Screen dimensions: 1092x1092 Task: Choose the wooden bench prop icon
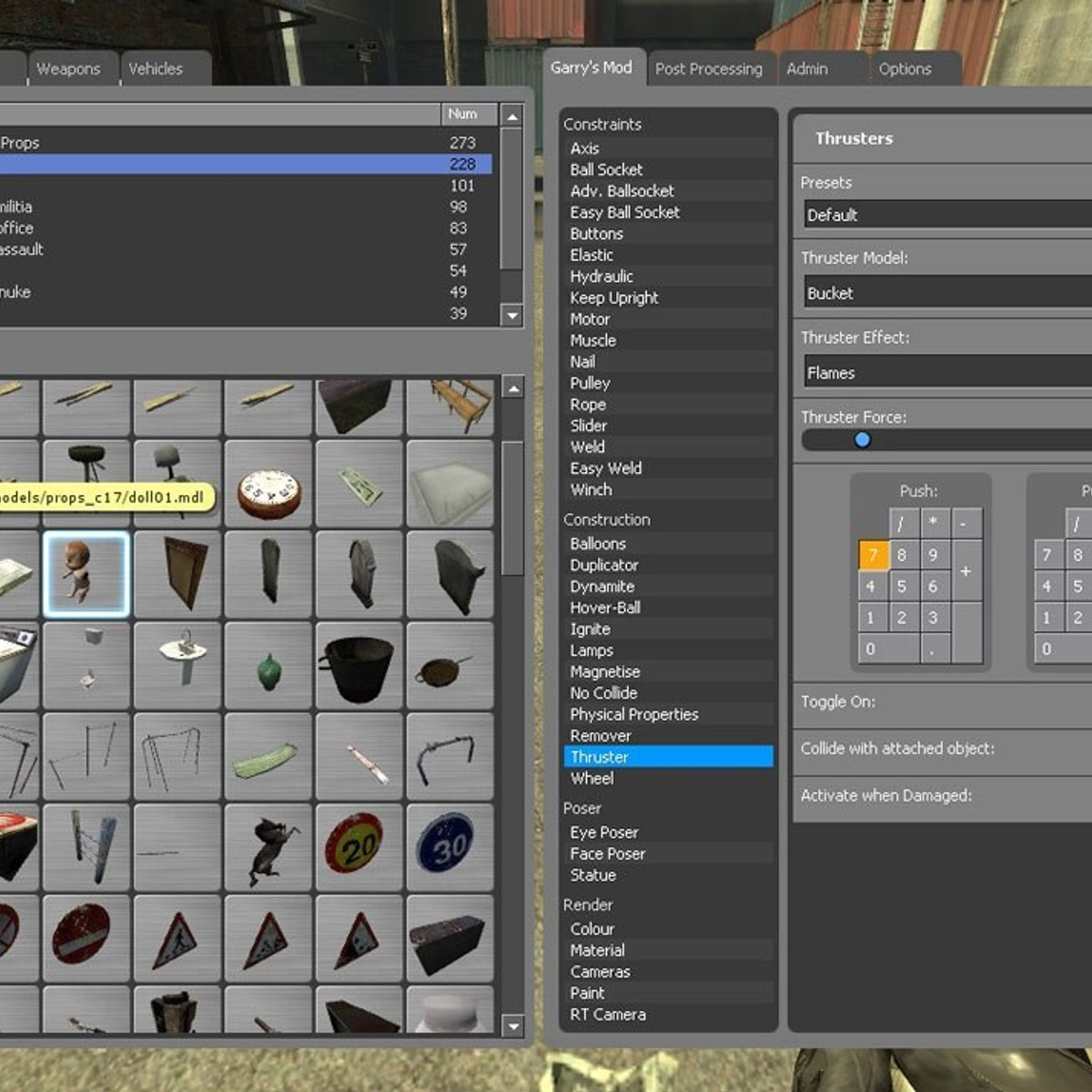450,408
